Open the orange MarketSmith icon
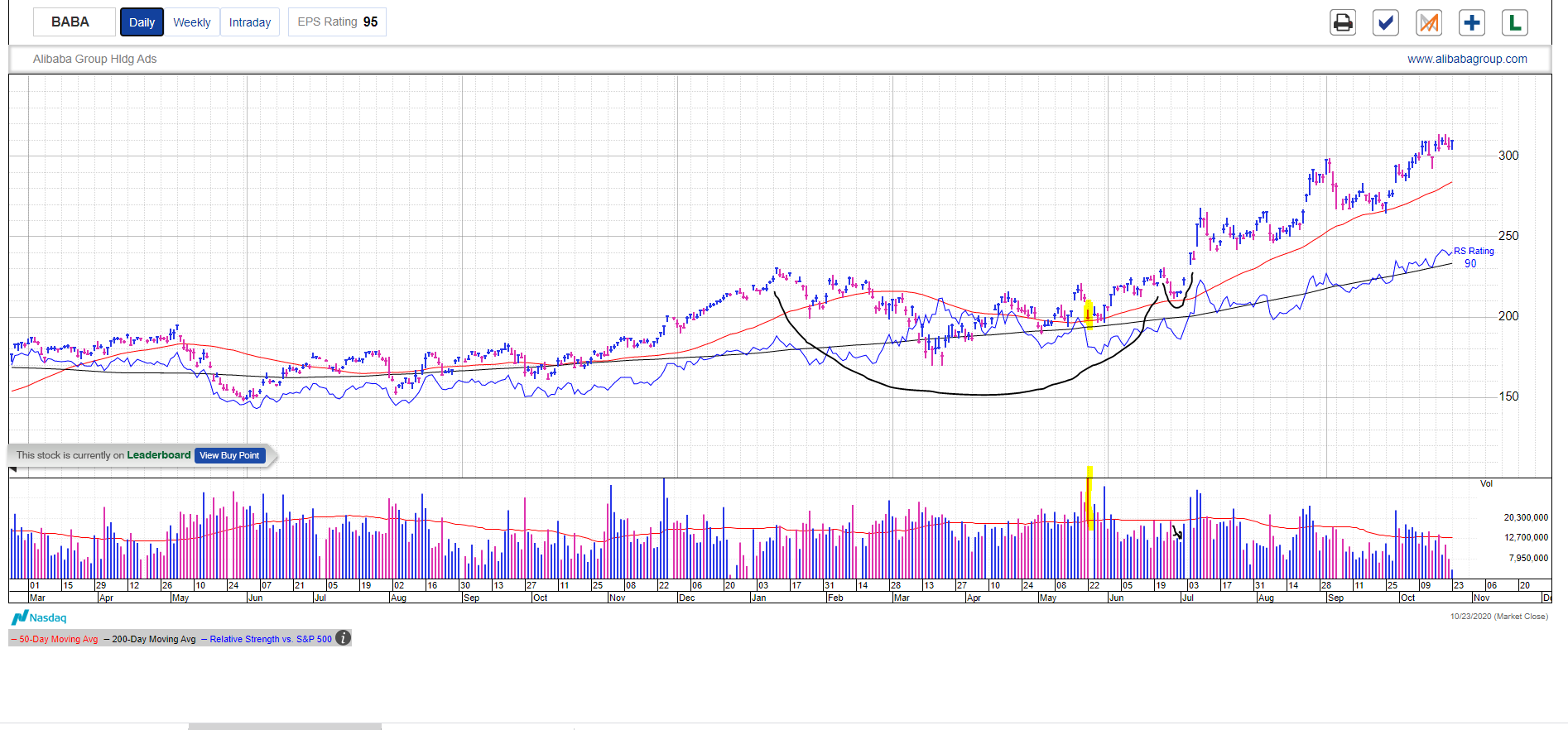The width and height of the screenshot is (1568, 730). pos(1429,22)
